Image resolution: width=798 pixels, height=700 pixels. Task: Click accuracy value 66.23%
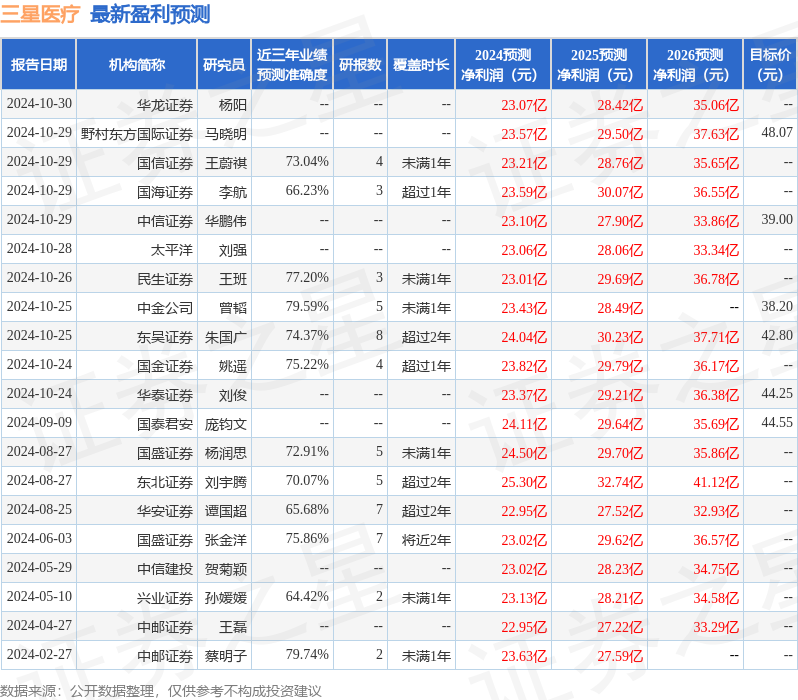tap(307, 191)
